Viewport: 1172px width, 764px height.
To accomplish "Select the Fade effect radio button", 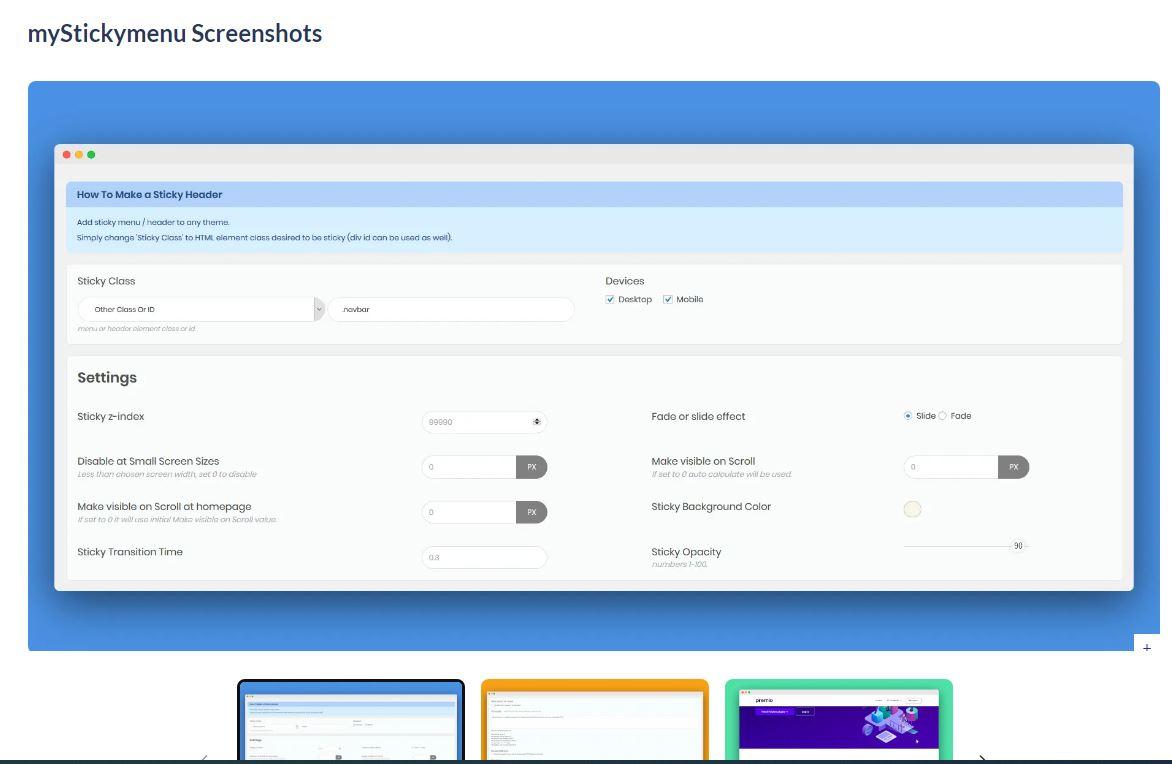I will click(x=942, y=416).
